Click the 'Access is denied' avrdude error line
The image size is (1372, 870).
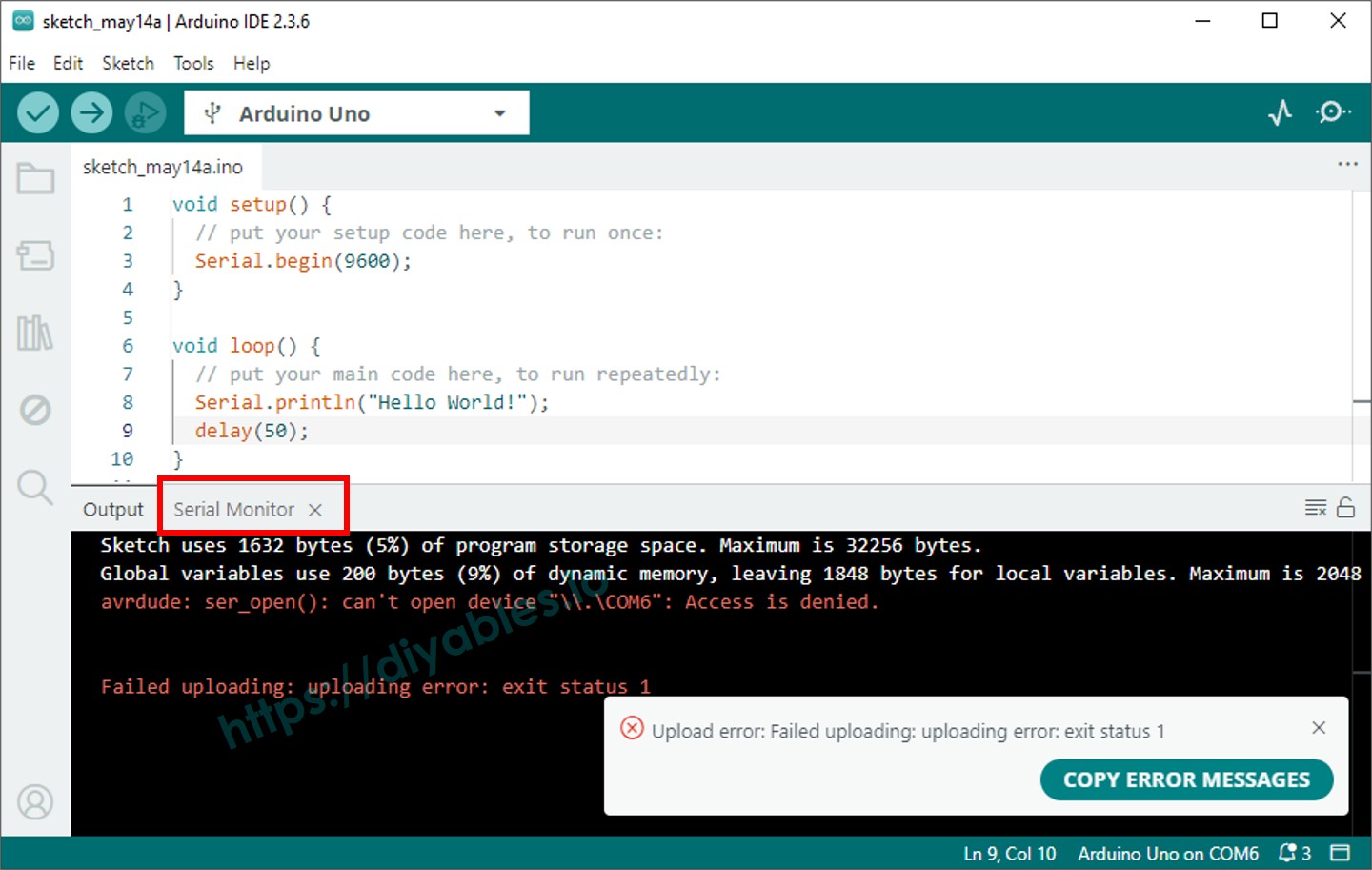490,602
